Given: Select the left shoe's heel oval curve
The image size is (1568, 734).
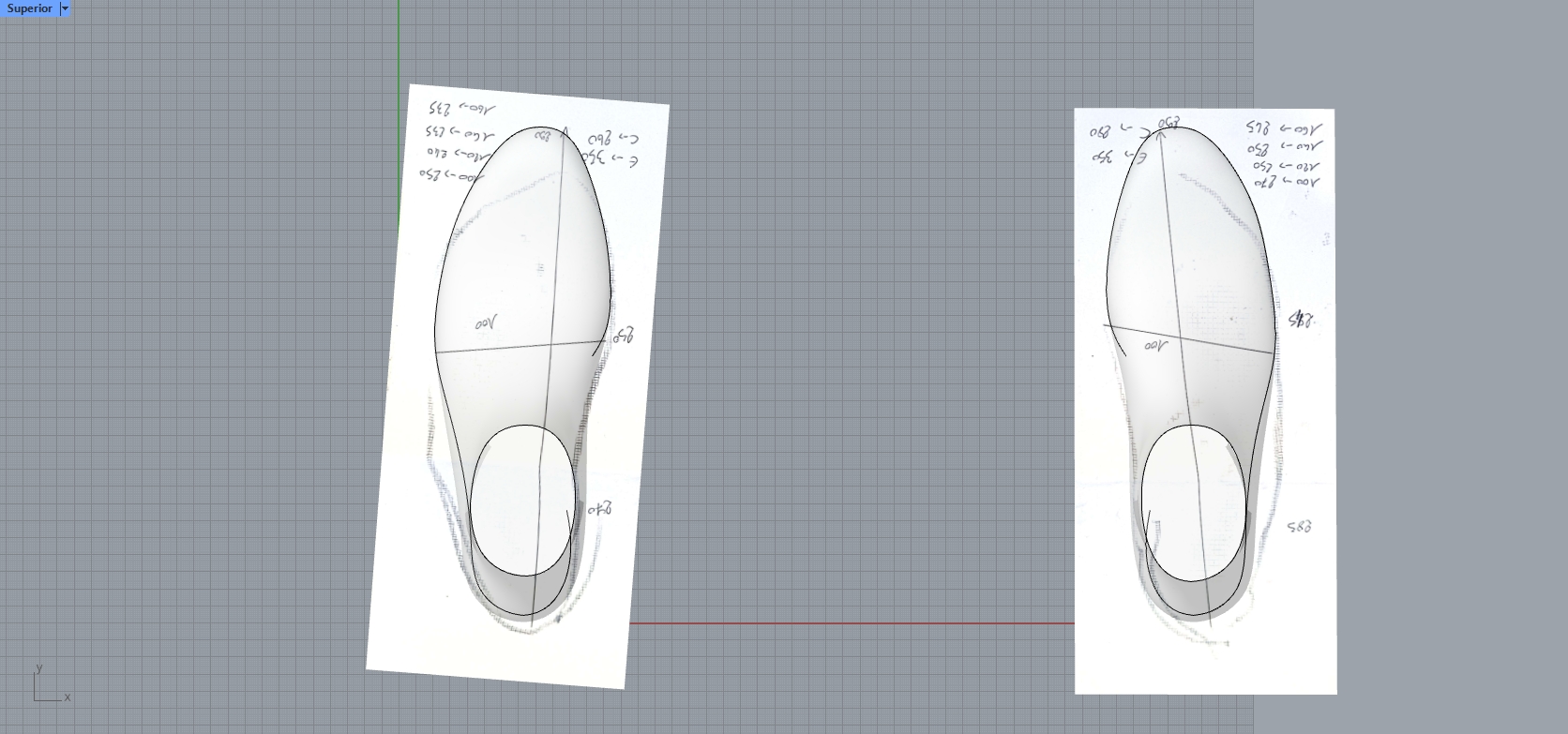Looking at the screenshot, I should 471,500.
